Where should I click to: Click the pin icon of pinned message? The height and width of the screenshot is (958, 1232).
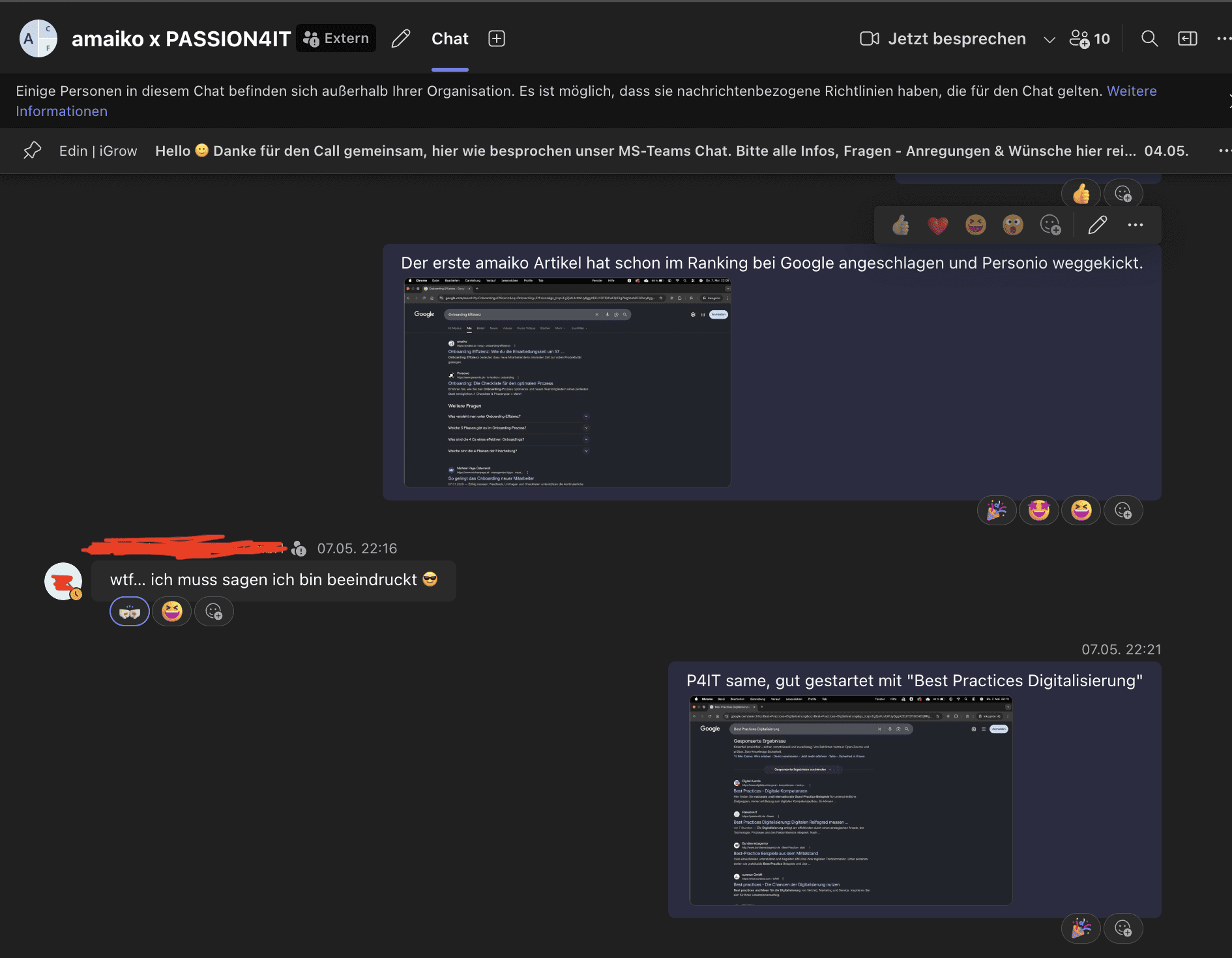coord(32,151)
